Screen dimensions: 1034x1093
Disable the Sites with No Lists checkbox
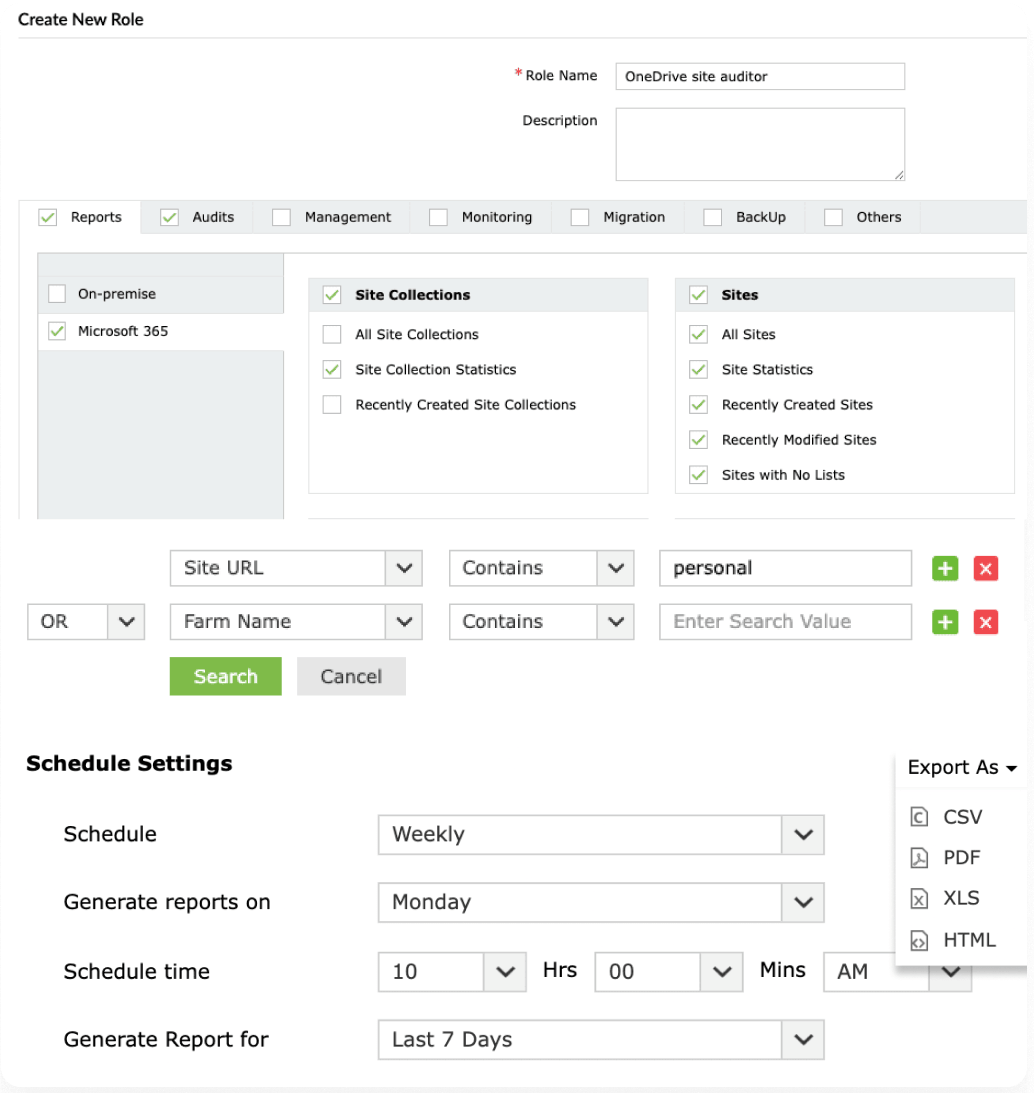click(x=697, y=474)
